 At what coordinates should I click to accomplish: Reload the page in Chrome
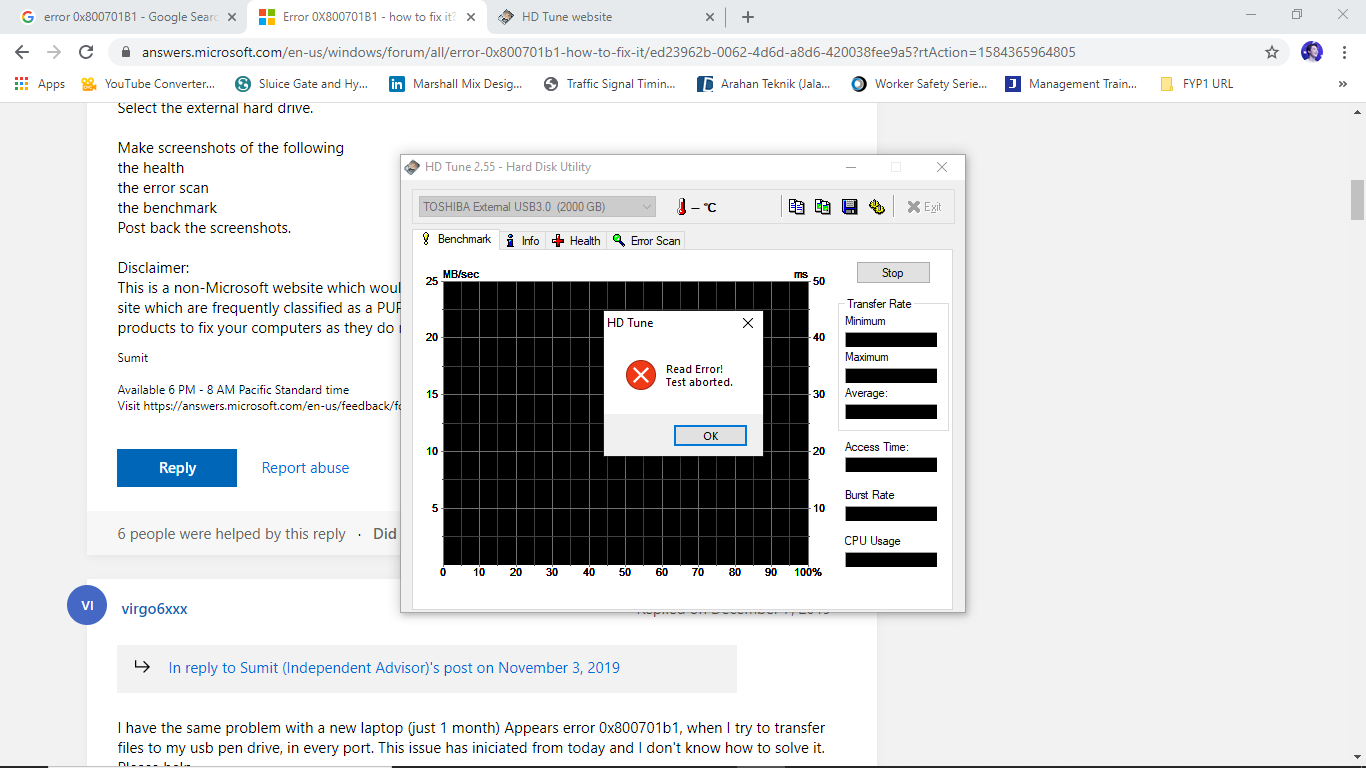point(87,52)
